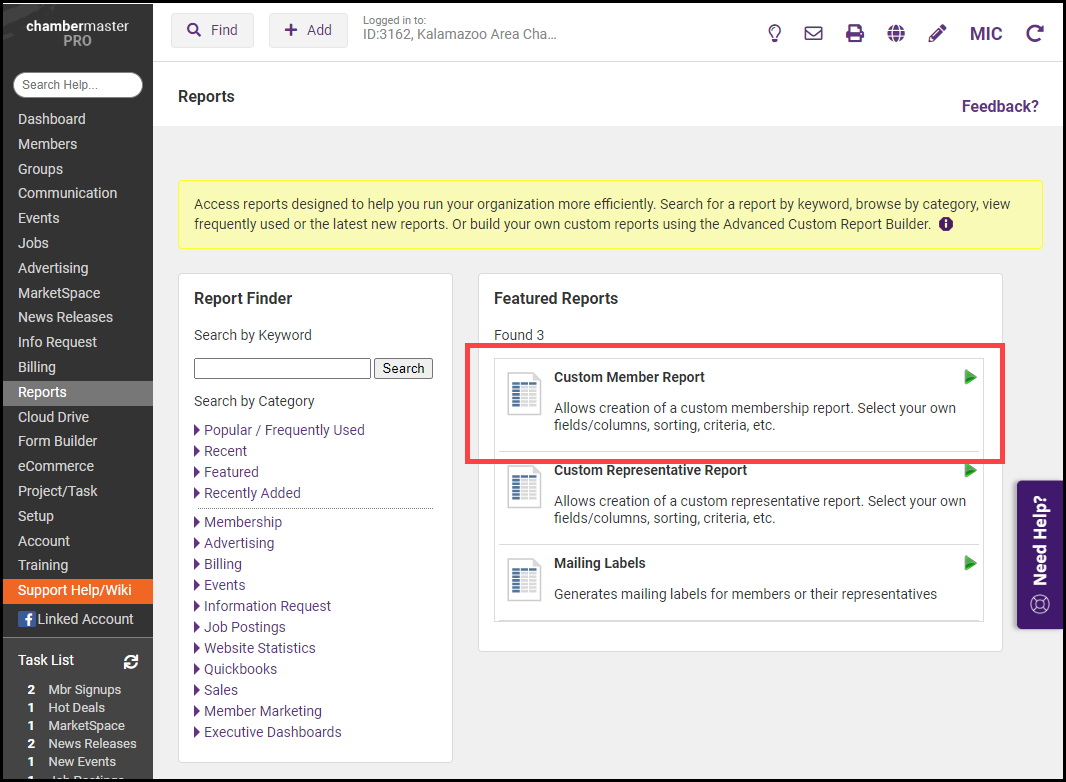
Task: Run the Custom Member Report green arrow
Action: coord(970,377)
